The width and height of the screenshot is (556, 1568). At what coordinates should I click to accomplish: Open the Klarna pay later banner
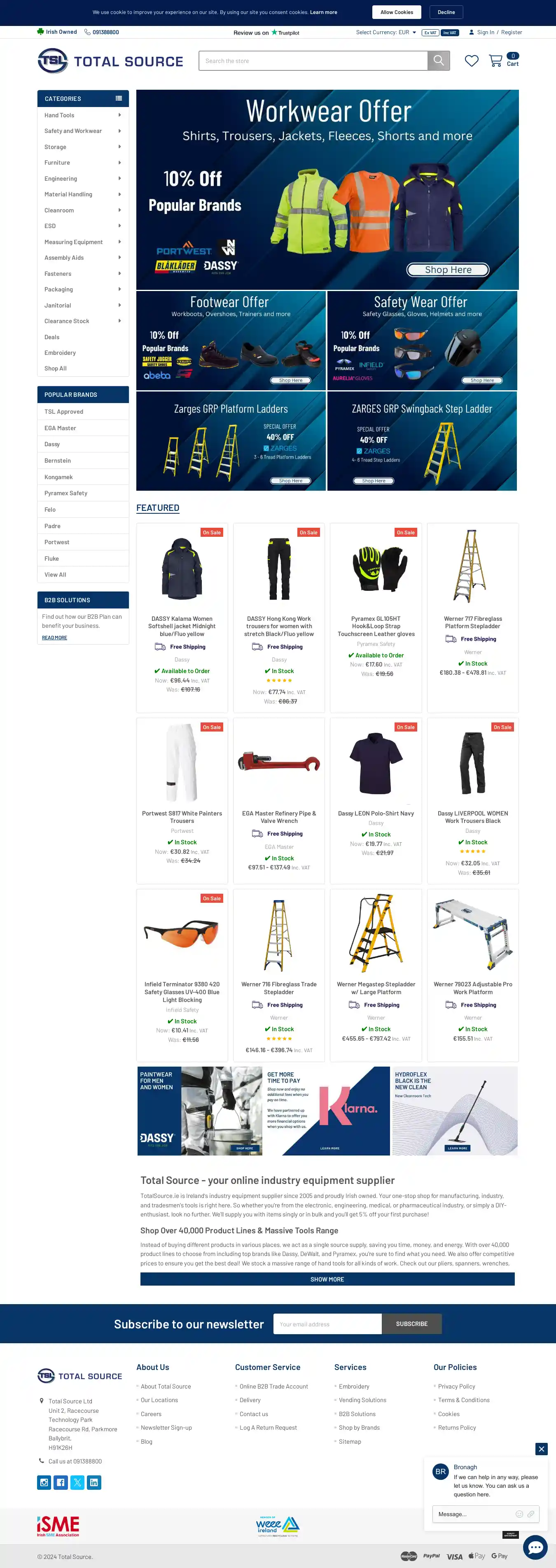327,1111
